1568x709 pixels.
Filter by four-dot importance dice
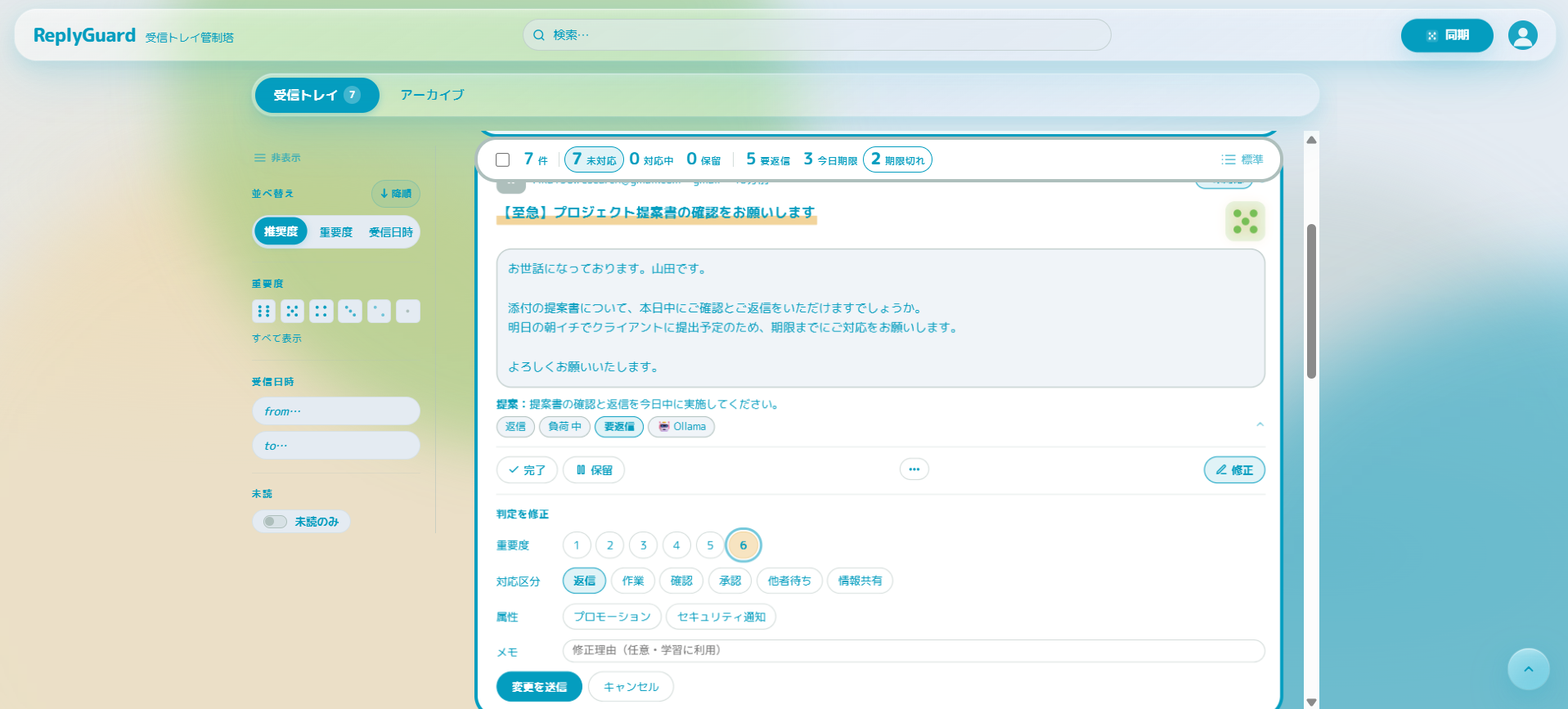tap(321, 311)
